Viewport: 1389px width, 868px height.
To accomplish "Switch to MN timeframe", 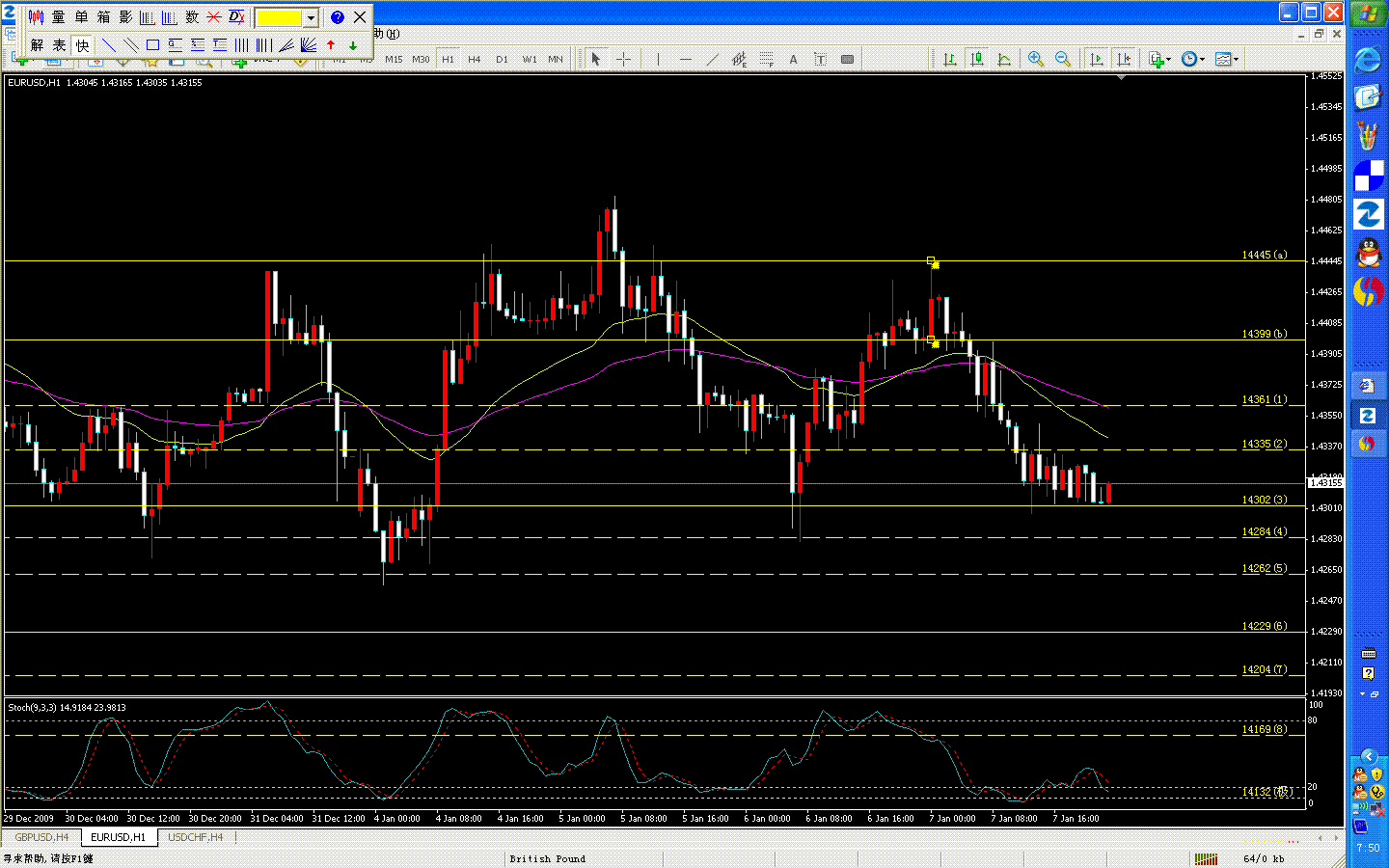I will (x=556, y=60).
